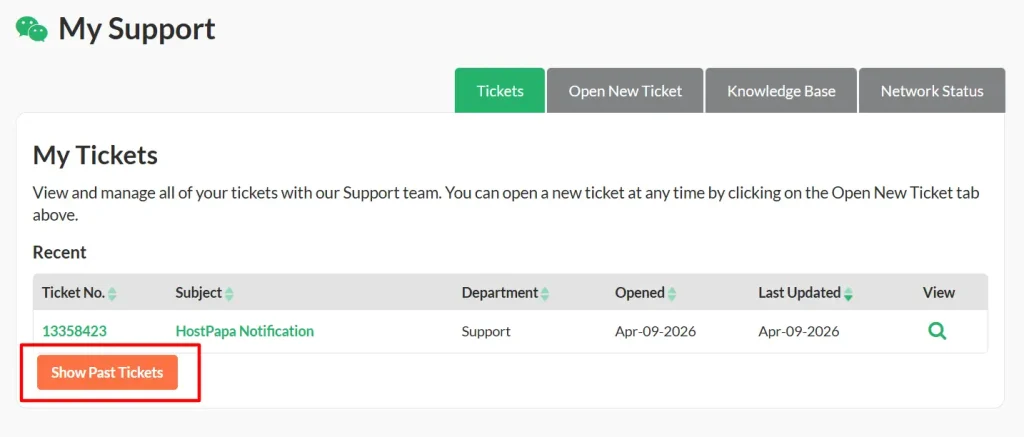Click sort arrows beside Ticket No.
Screen dimensions: 1024x437
tap(112, 294)
